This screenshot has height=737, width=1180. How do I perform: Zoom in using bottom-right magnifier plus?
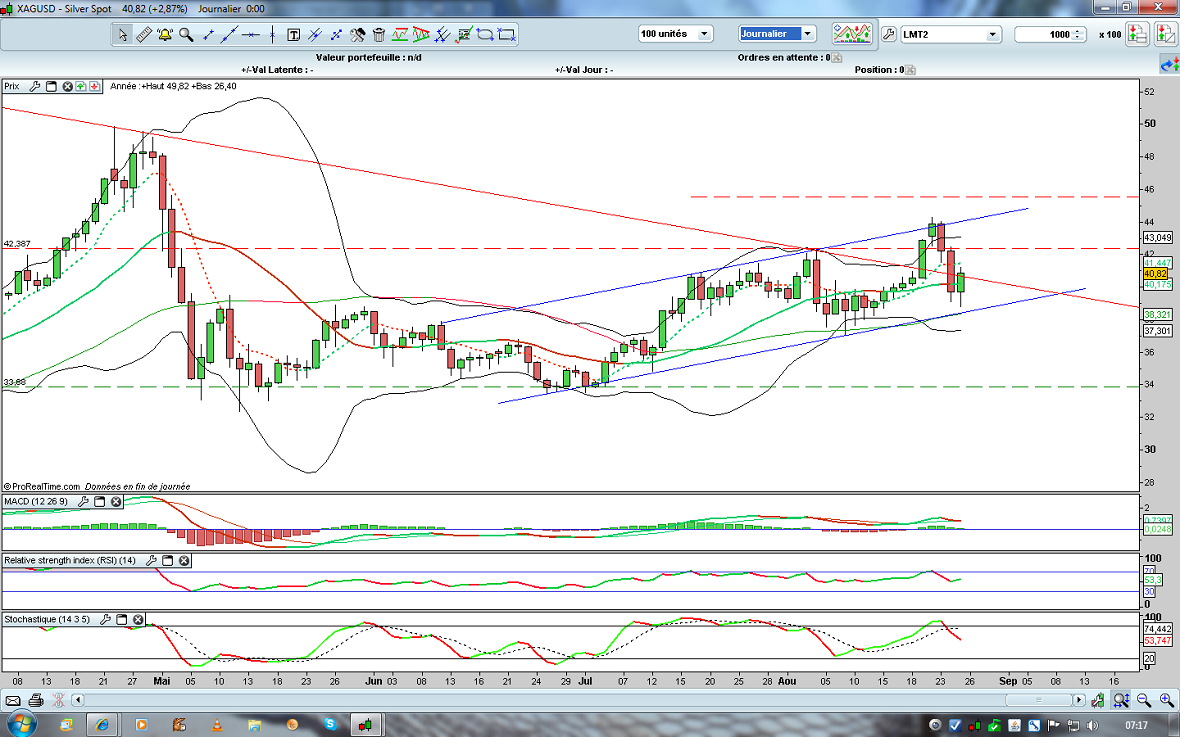[1140, 699]
